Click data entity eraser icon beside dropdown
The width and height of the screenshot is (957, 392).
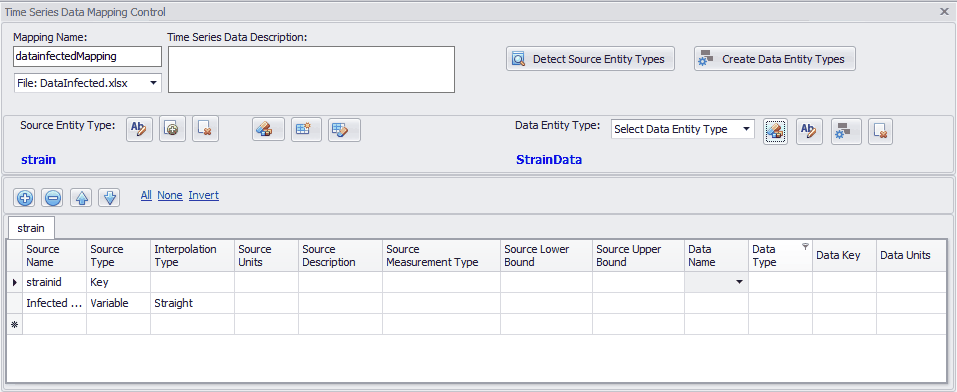click(775, 131)
